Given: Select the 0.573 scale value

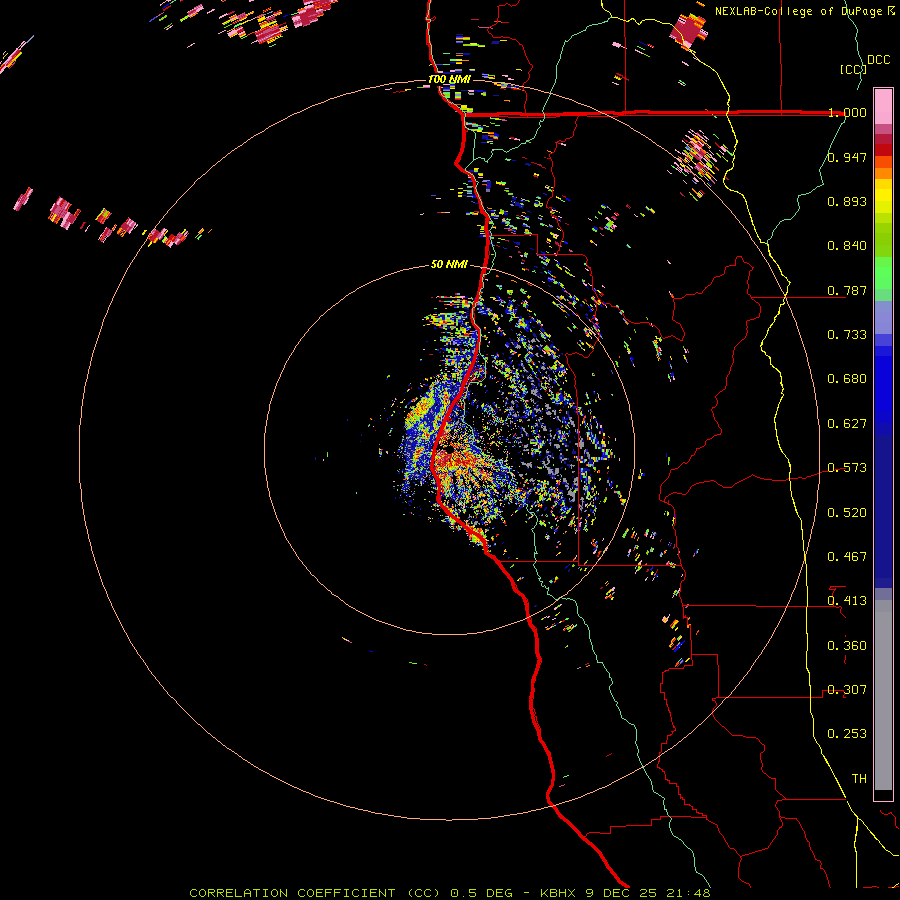Looking at the screenshot, I should click(x=847, y=468).
